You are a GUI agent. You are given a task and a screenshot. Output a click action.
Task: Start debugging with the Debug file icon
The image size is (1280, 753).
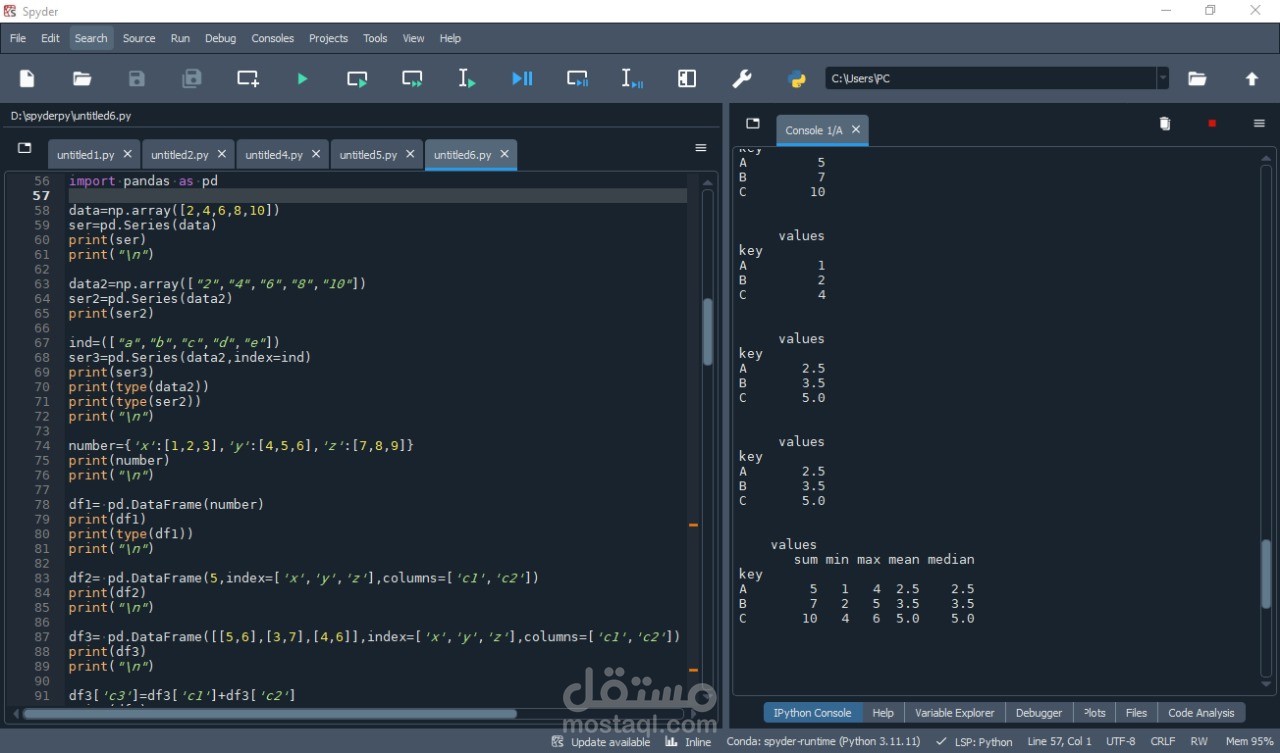pyautogui.click(x=522, y=79)
